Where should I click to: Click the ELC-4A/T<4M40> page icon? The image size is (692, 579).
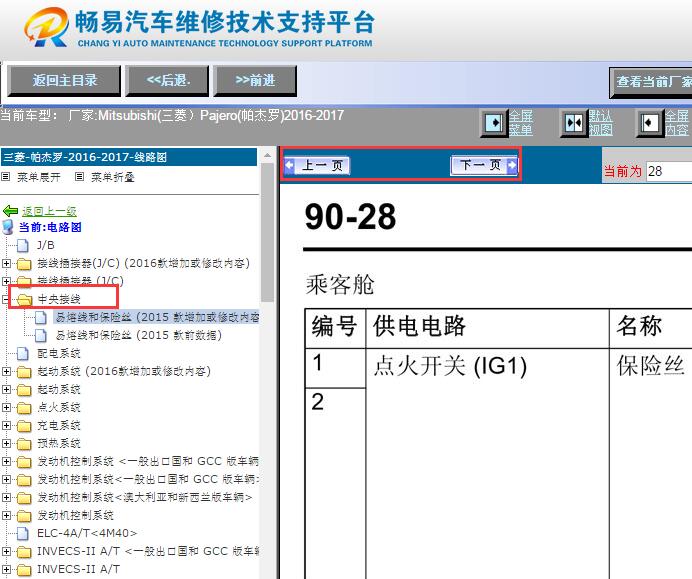click(x=23, y=534)
